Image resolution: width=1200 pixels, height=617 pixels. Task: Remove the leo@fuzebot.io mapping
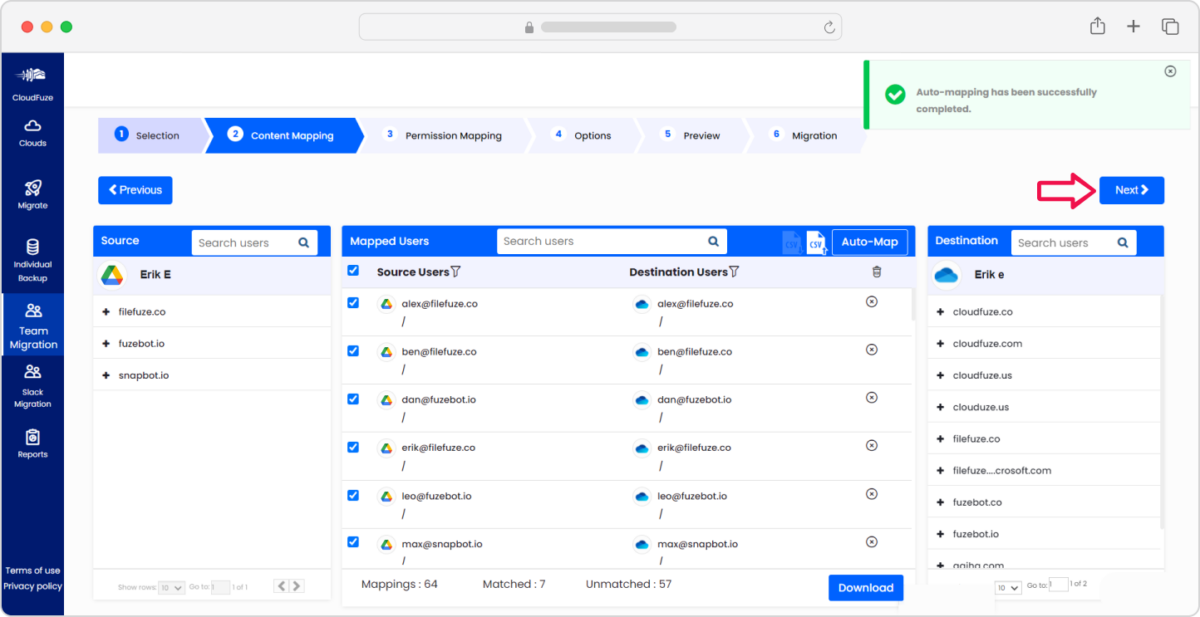[871, 493]
